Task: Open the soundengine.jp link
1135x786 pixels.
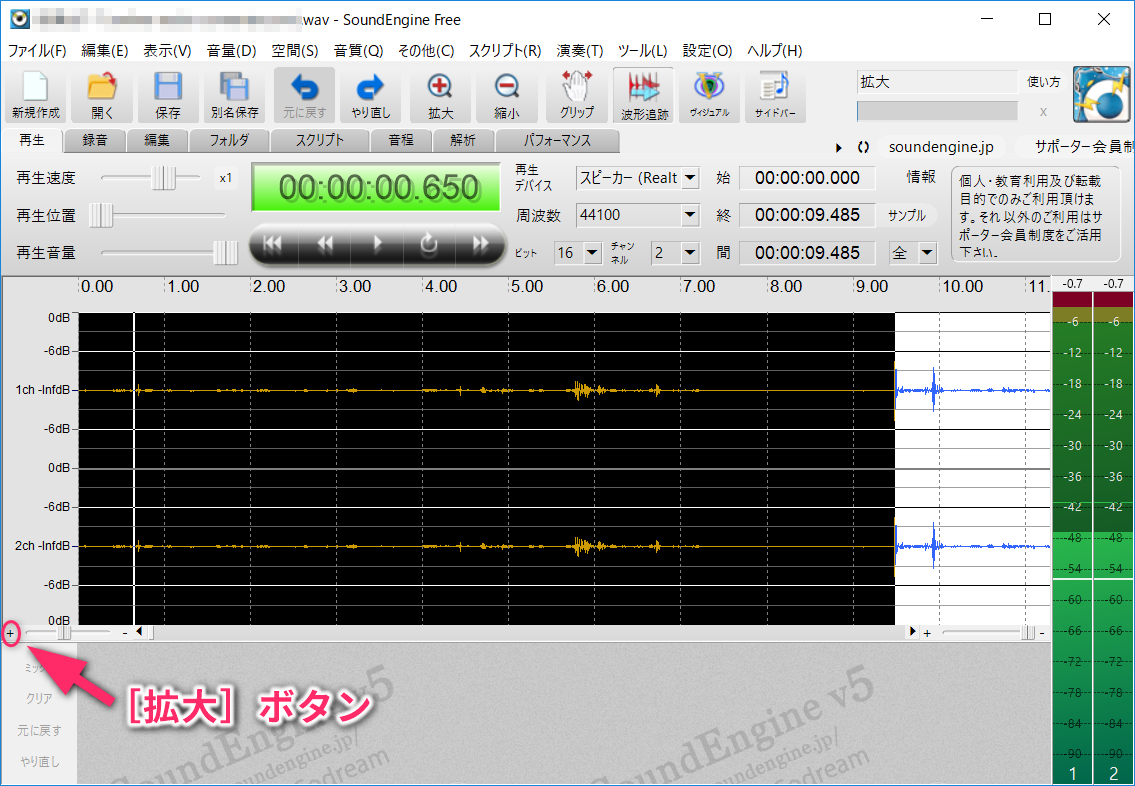Action: (x=942, y=147)
